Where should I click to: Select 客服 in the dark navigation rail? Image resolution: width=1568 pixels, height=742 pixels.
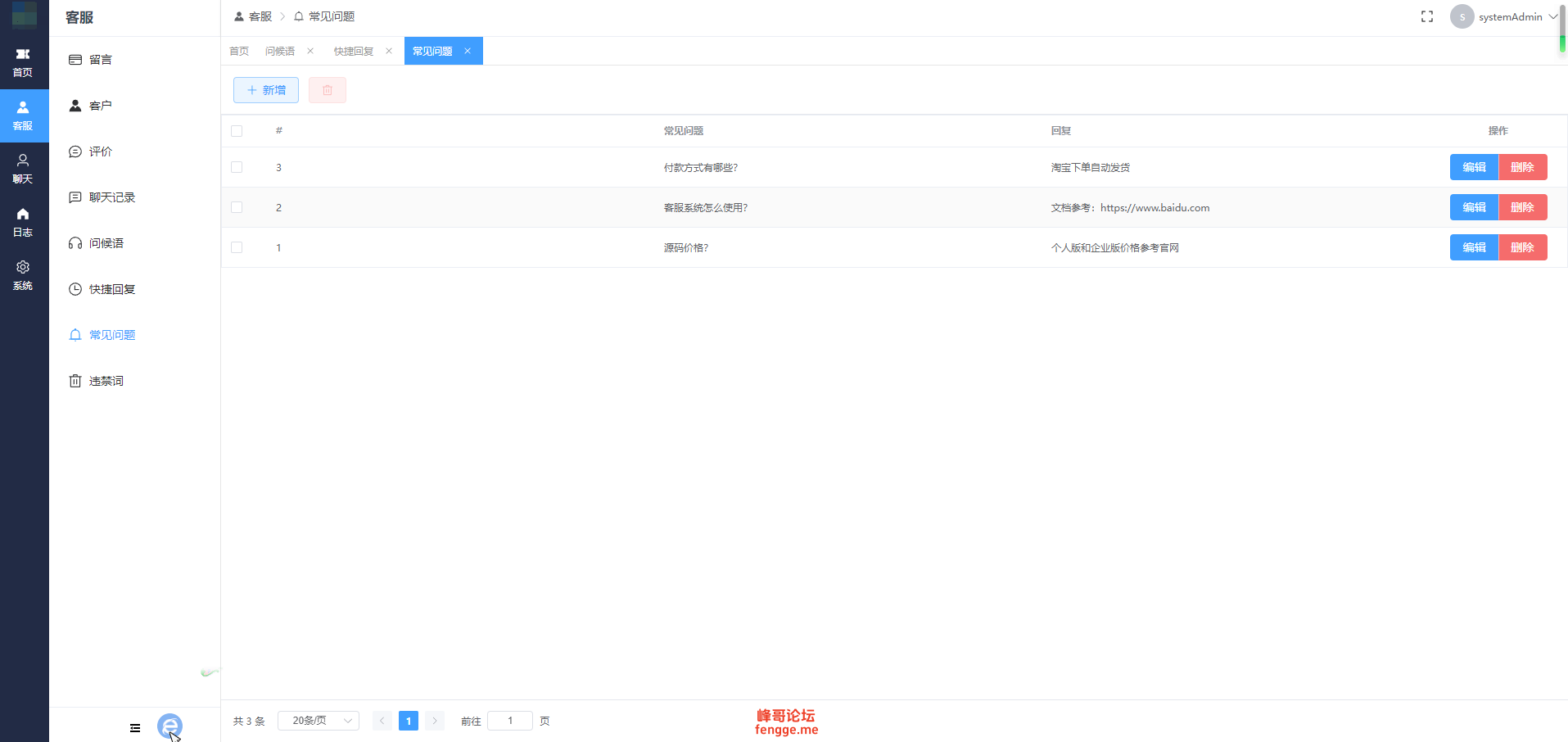pos(23,115)
